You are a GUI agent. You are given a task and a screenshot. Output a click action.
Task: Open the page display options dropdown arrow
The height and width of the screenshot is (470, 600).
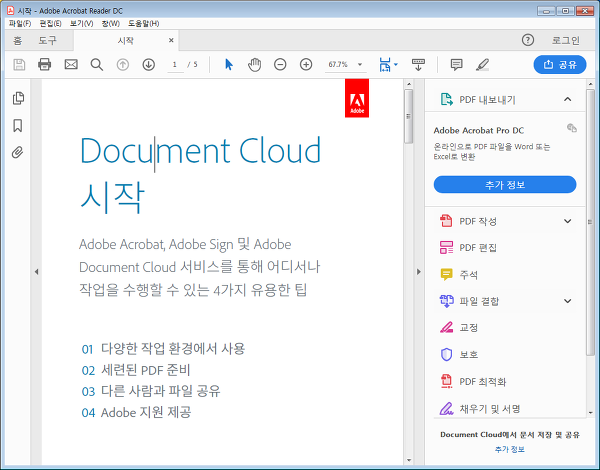tap(396, 64)
